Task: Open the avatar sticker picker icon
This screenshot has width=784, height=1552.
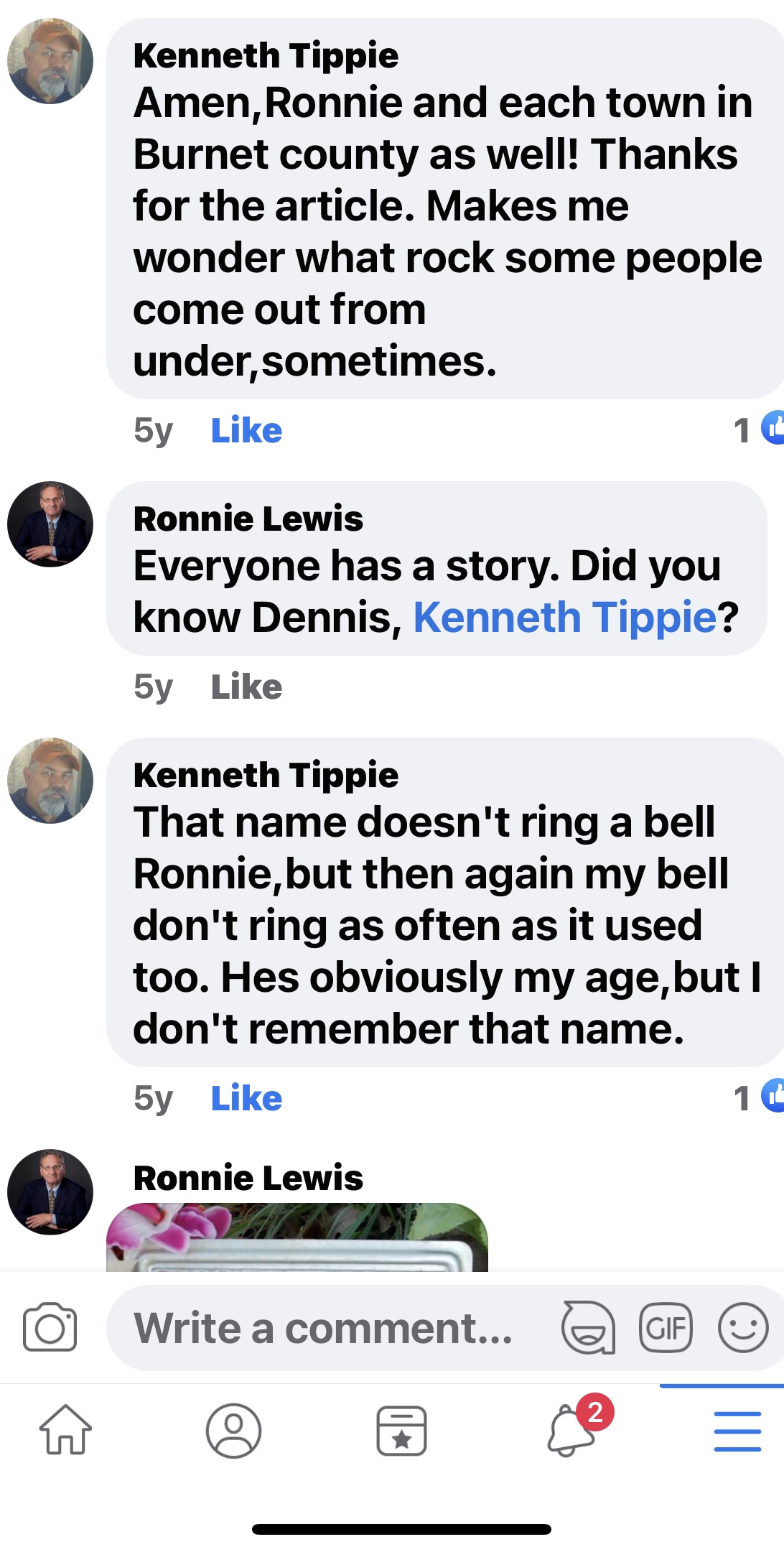Action: click(x=588, y=1327)
